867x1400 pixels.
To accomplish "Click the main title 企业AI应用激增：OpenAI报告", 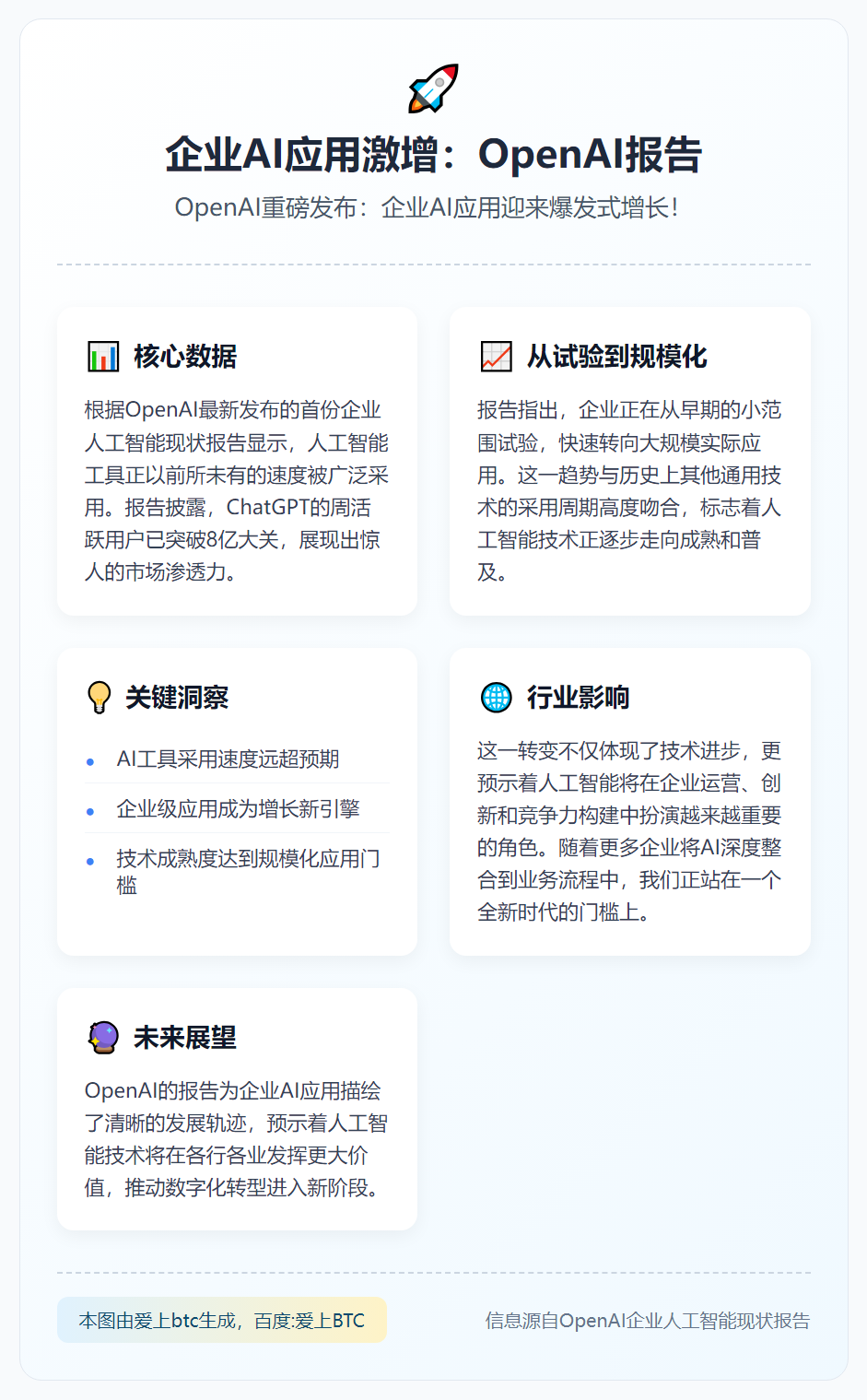I will click(x=433, y=154).
